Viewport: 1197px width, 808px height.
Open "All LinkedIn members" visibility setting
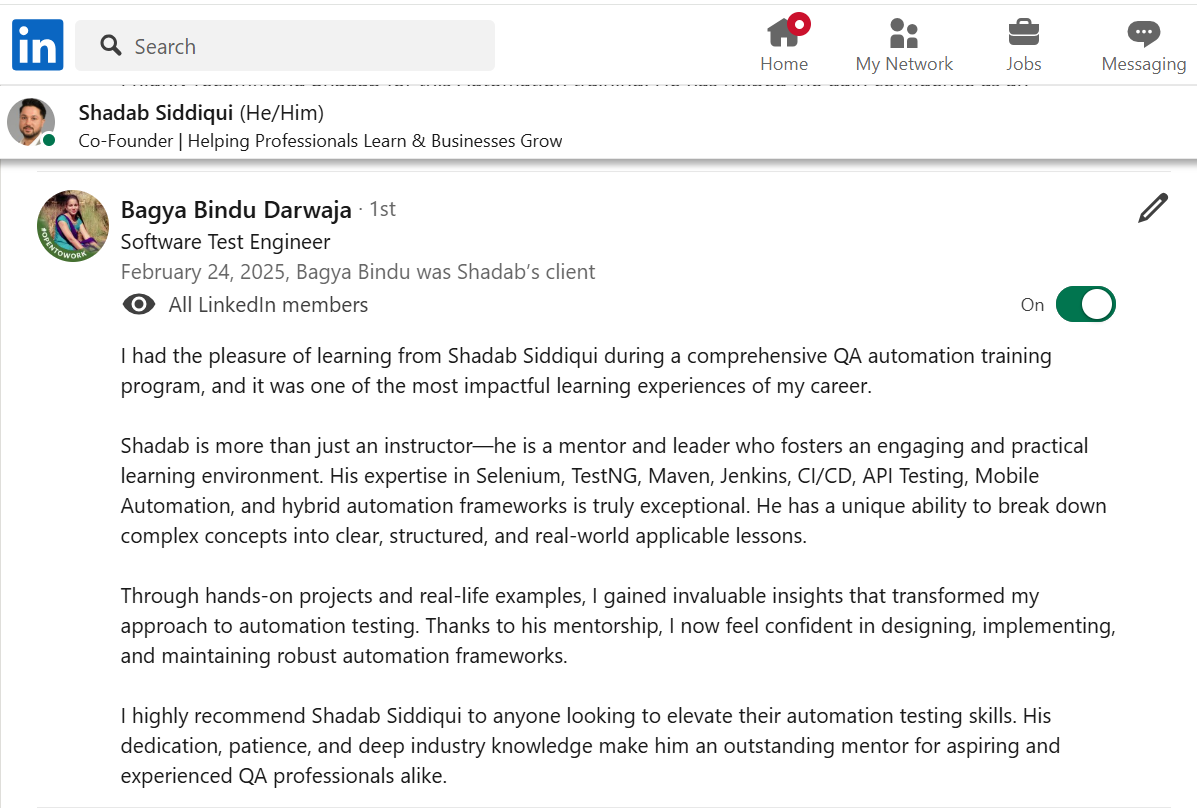click(x=268, y=305)
